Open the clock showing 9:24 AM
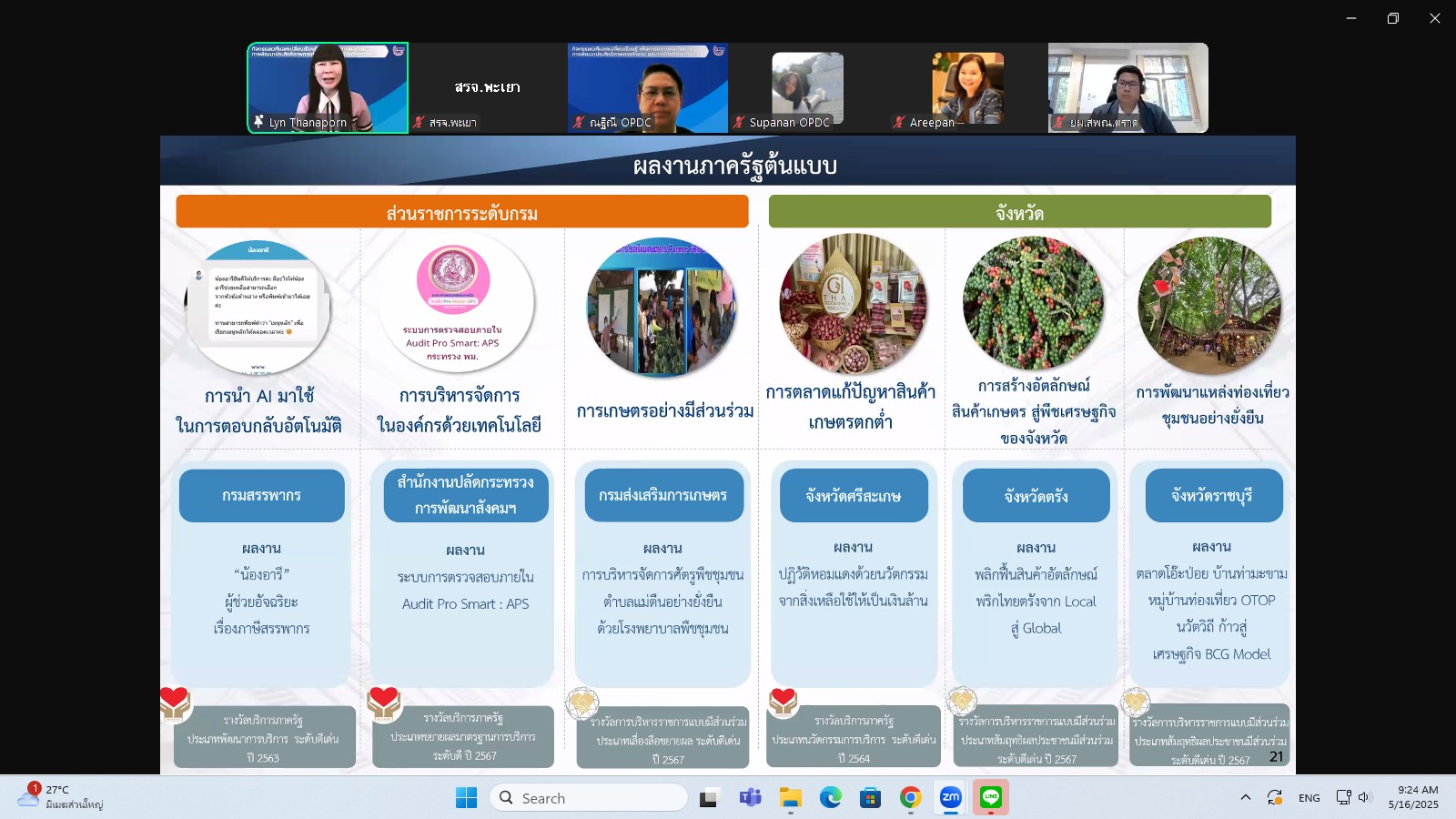Image resolution: width=1456 pixels, height=819 pixels. [x=1413, y=797]
